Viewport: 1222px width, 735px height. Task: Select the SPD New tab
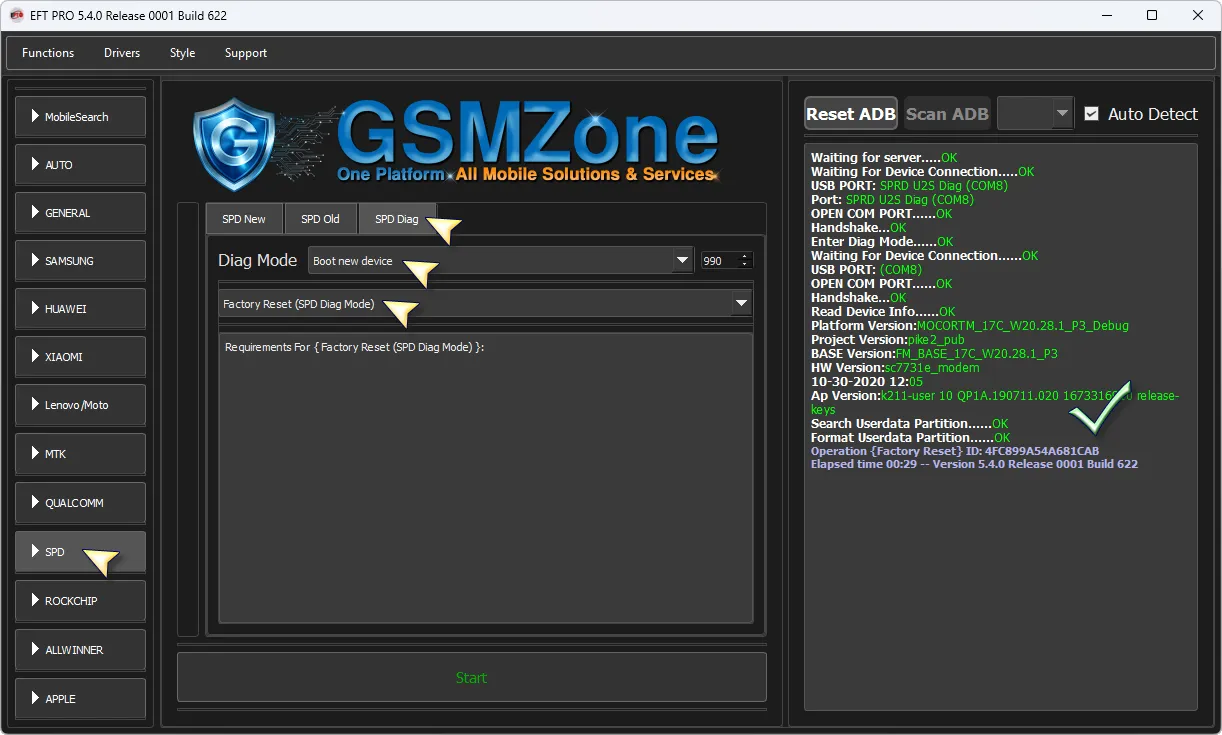click(244, 219)
